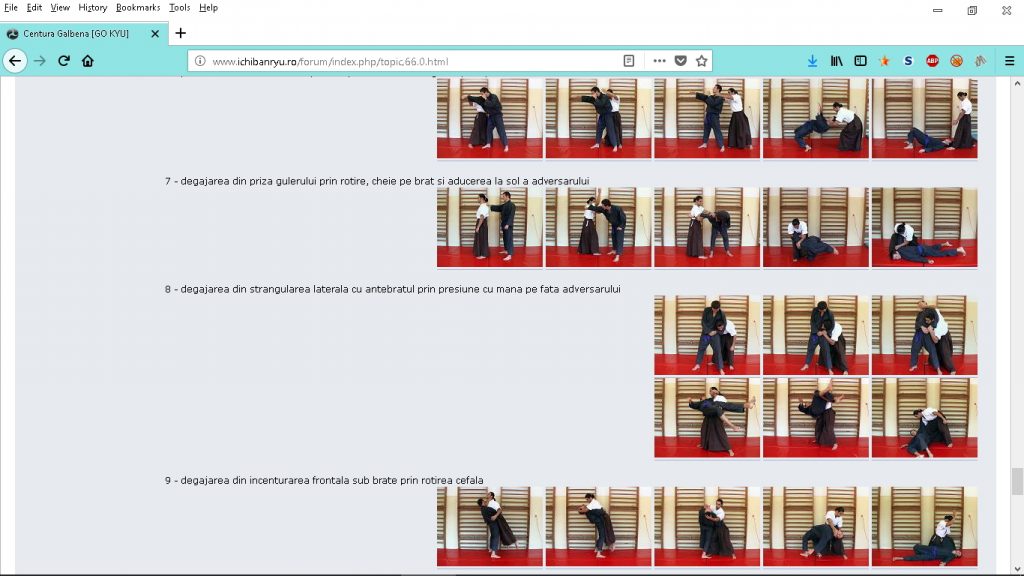
Task: Click the blue S extension icon
Action: 908,61
